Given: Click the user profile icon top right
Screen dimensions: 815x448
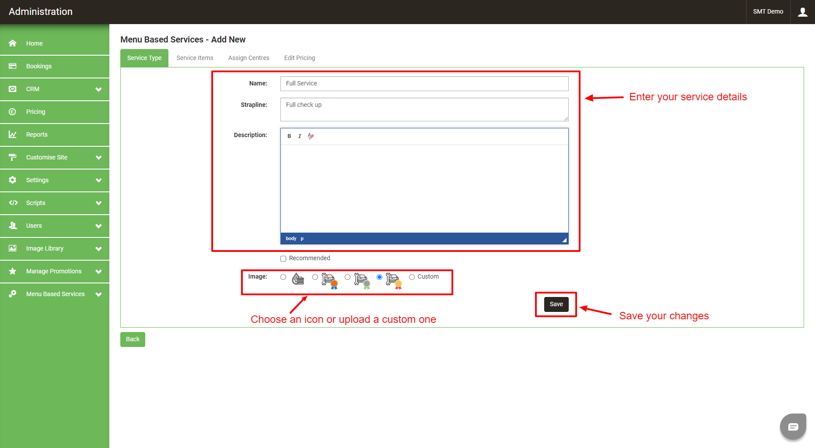Looking at the screenshot, I should 802,12.
